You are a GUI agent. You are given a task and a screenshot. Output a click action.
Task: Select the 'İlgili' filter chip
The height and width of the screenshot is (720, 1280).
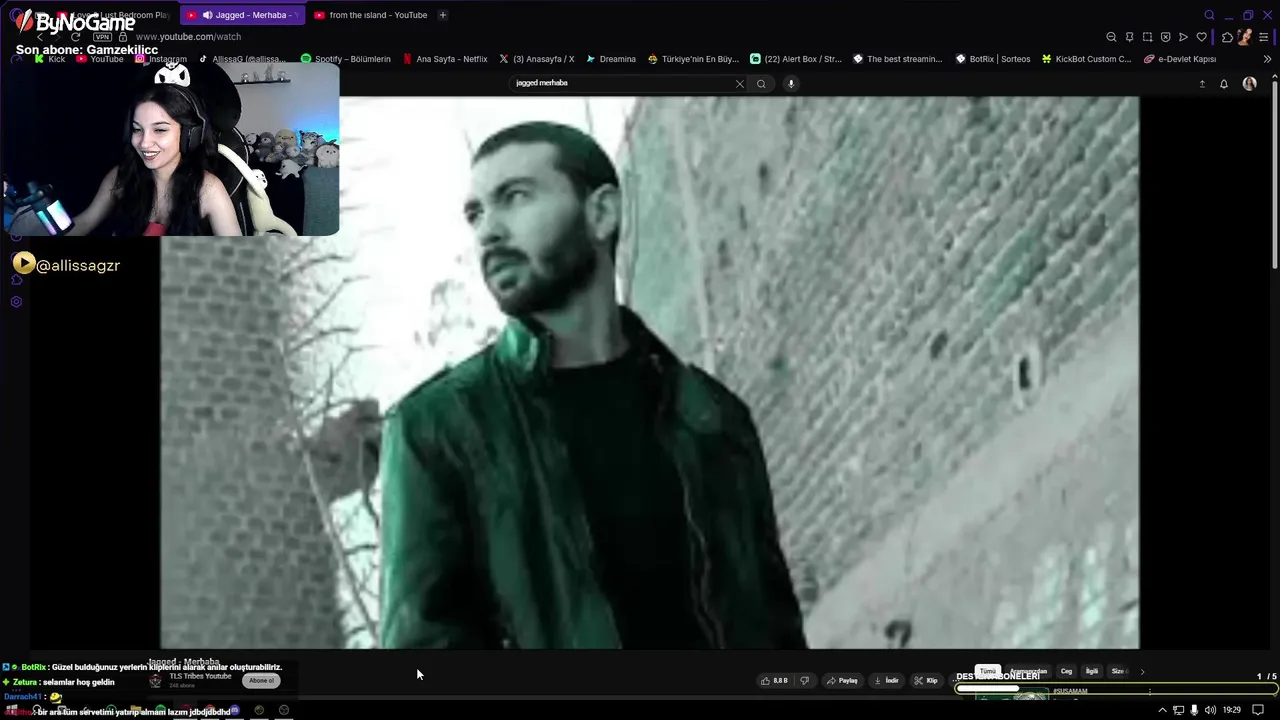(x=1092, y=672)
